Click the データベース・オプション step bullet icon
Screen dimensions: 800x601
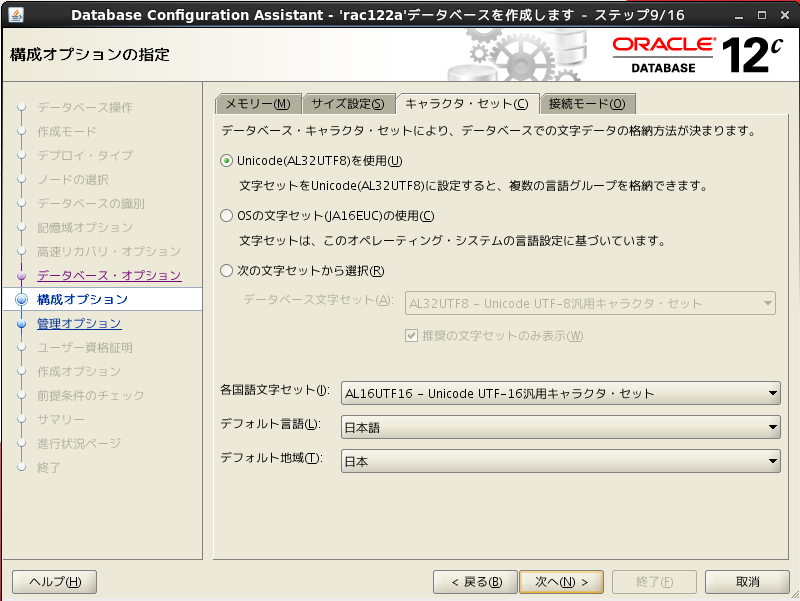(21, 276)
